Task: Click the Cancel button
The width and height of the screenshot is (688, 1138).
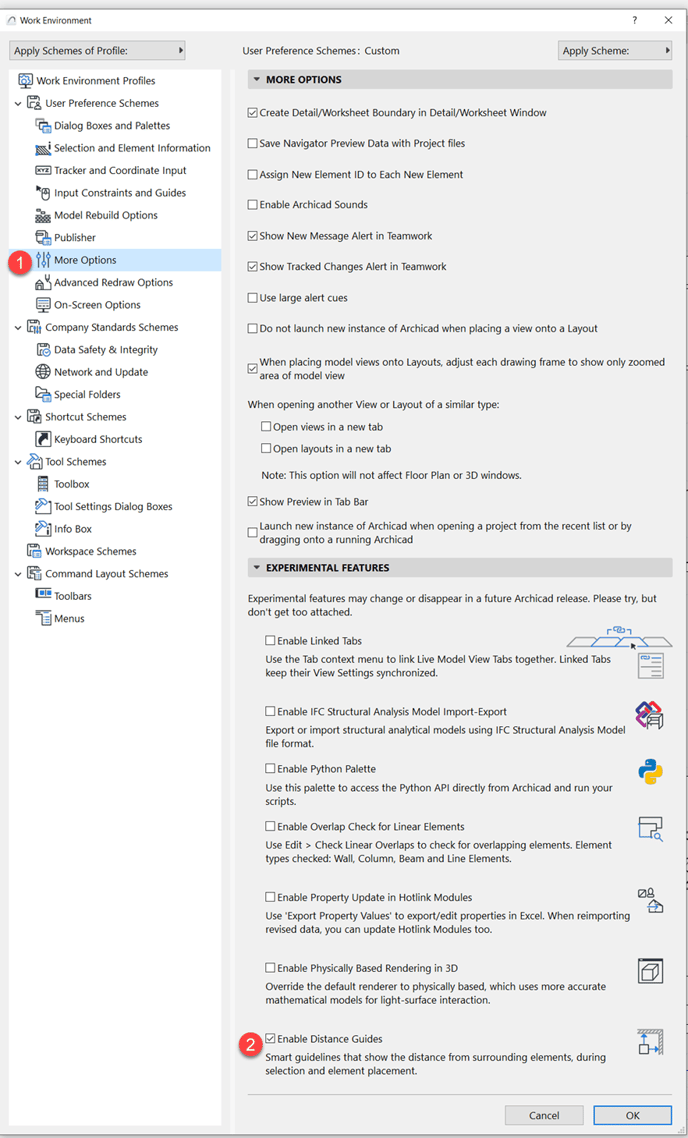Action: (x=544, y=1115)
